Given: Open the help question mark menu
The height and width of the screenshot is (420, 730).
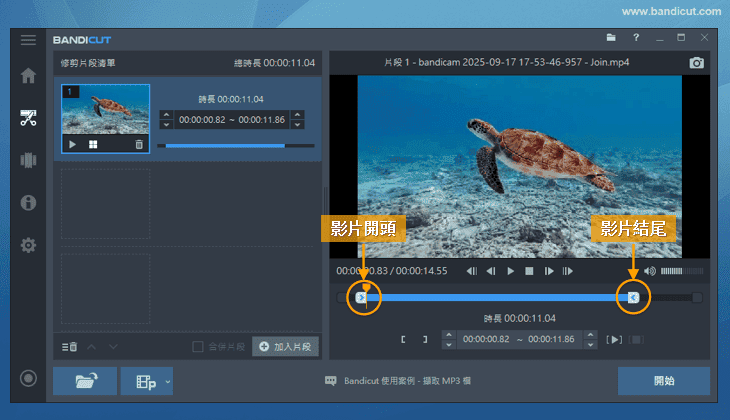Looking at the screenshot, I should coord(636,37).
